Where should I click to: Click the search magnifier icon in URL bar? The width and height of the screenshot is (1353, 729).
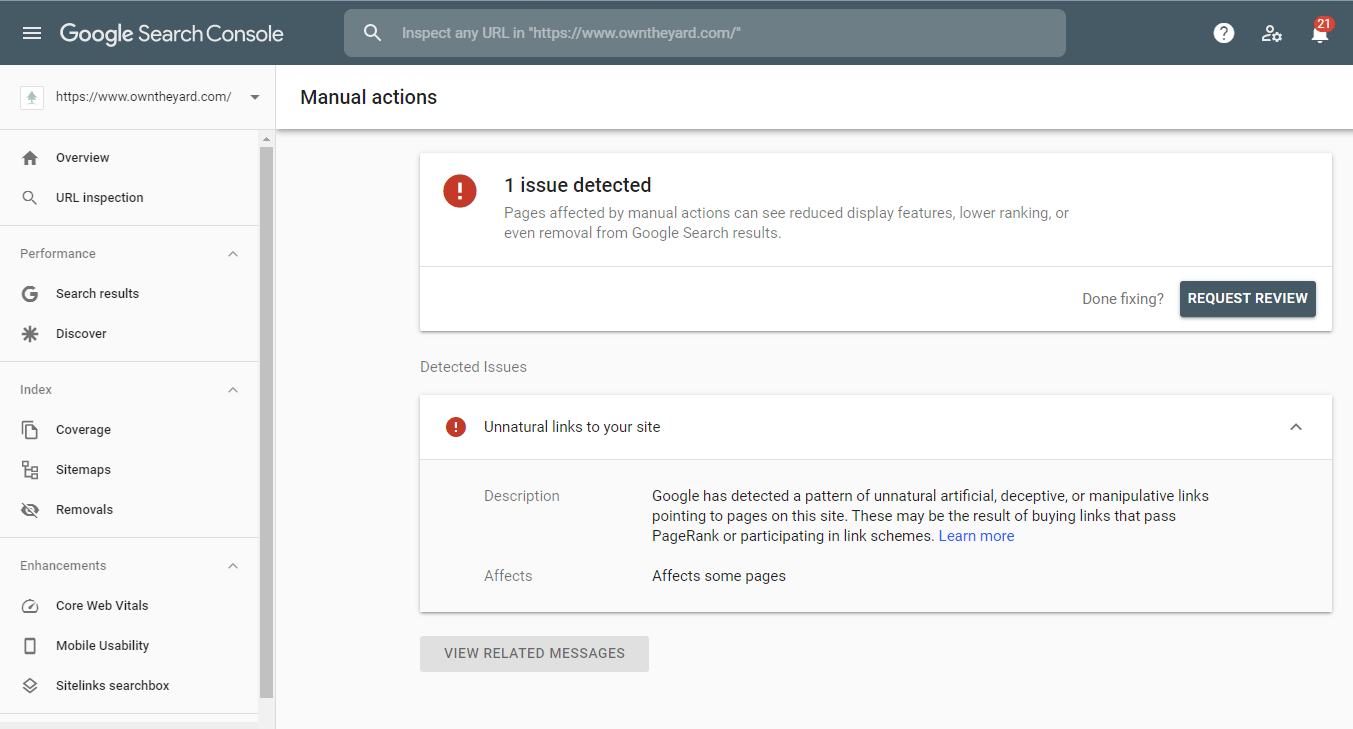coord(373,33)
